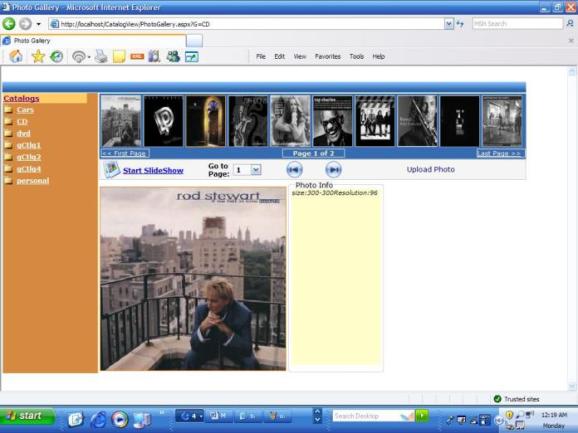Image resolution: width=578 pixels, height=433 pixels.
Task: Click the green desktop search go button
Action: pyautogui.click(x=422, y=416)
